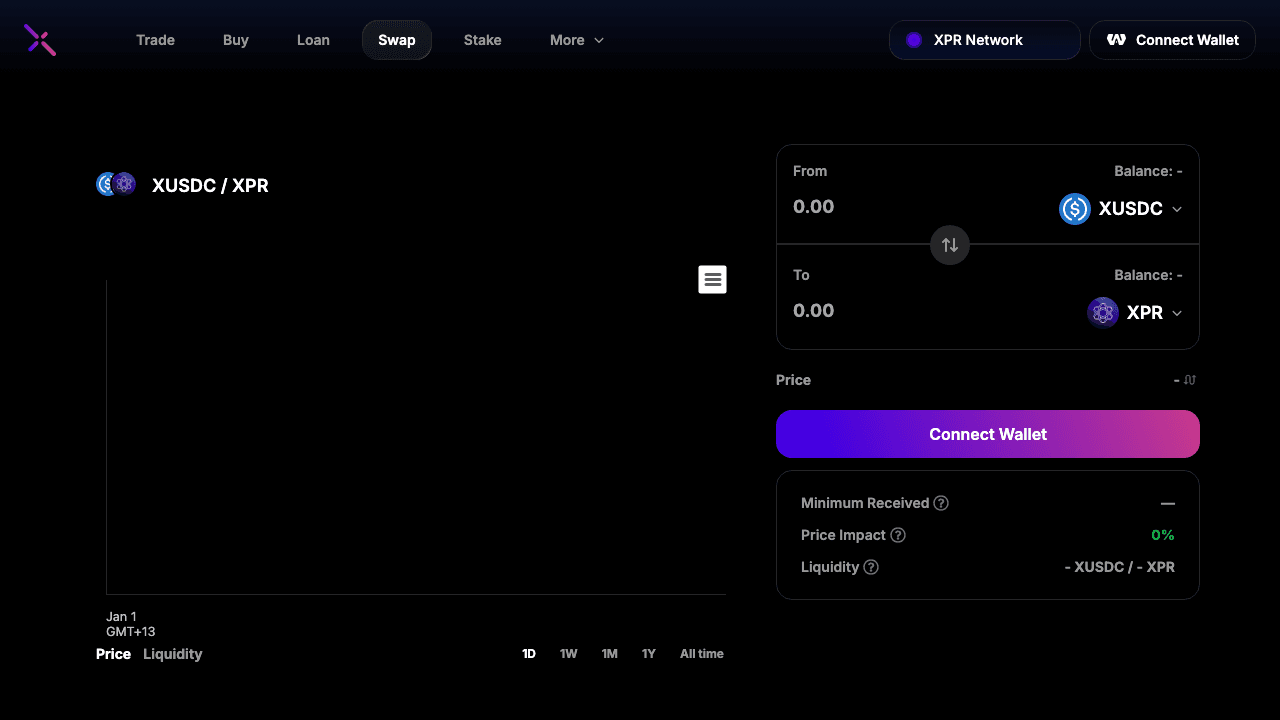Click the XPR Network globe icon
1280x720 pixels.
click(913, 40)
